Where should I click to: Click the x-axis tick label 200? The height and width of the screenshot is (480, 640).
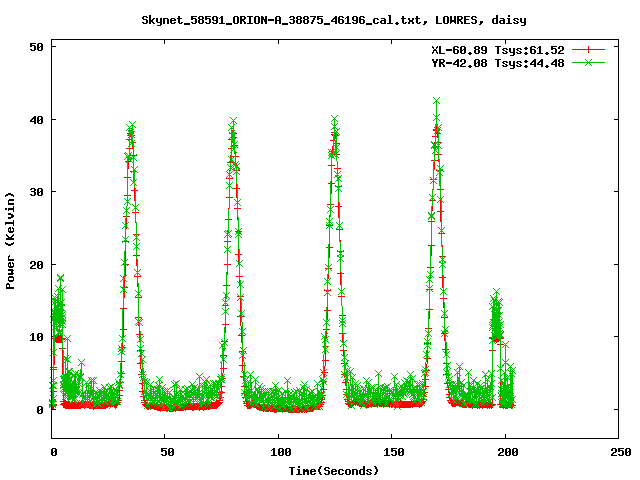point(508,452)
